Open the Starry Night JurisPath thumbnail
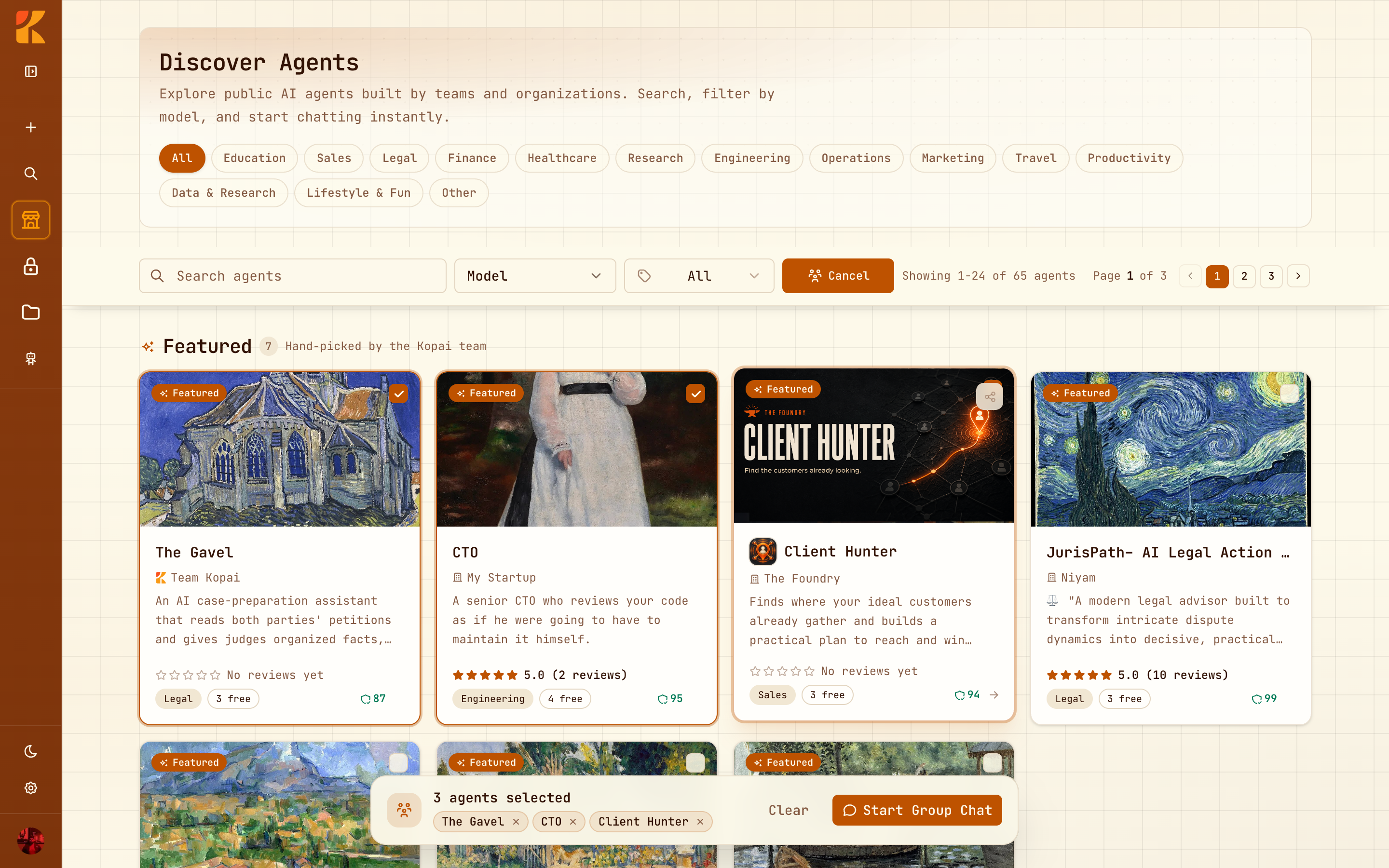Viewport: 1389px width, 868px height. click(x=1171, y=449)
